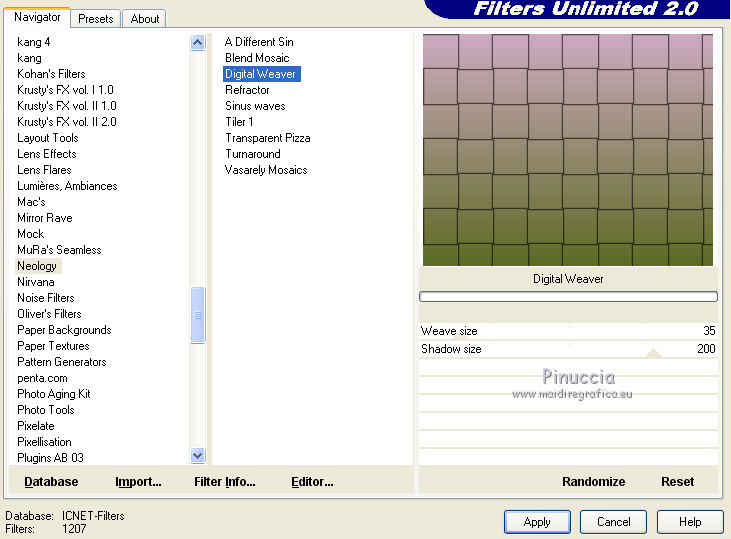Screen dimensions: 731x539
Task: Choose the Layout Tools category
Action: 48,138
